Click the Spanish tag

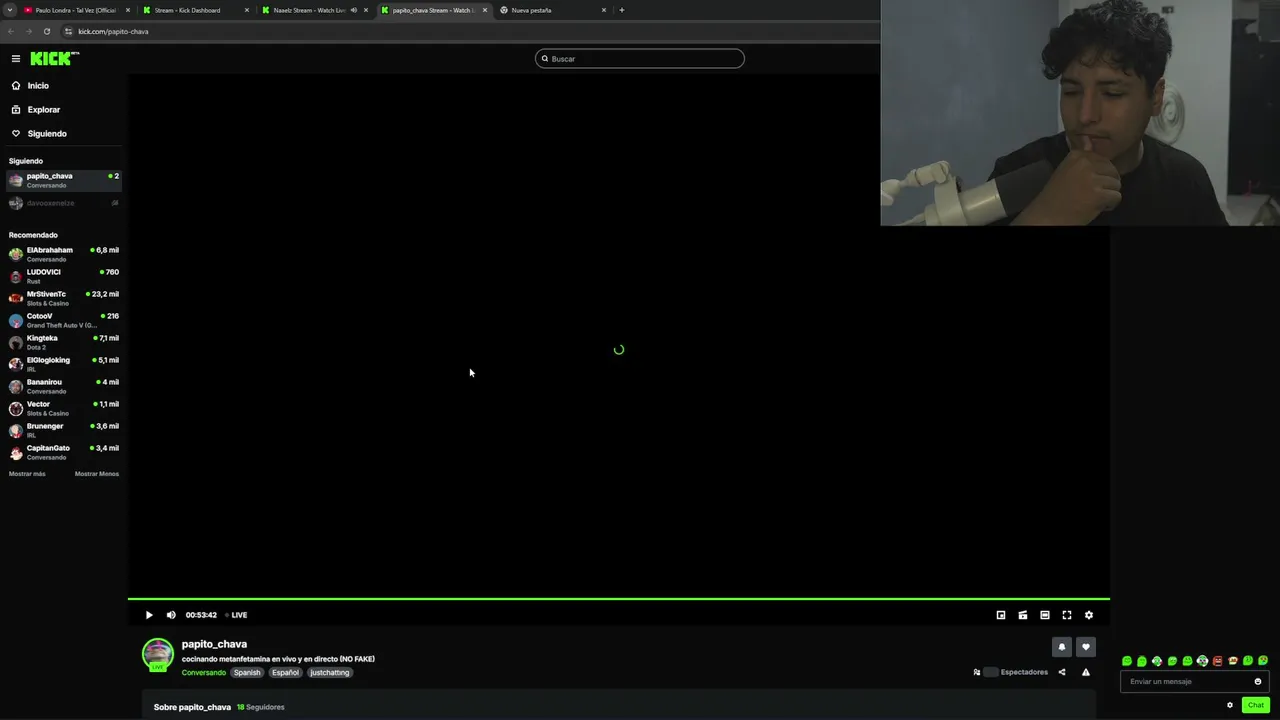click(247, 673)
